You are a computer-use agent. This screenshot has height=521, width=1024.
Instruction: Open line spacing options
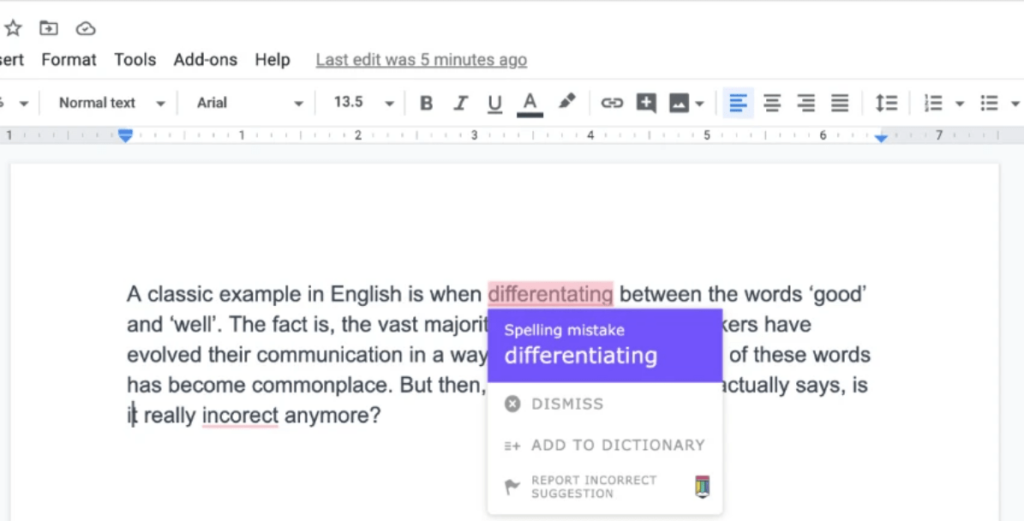click(886, 103)
